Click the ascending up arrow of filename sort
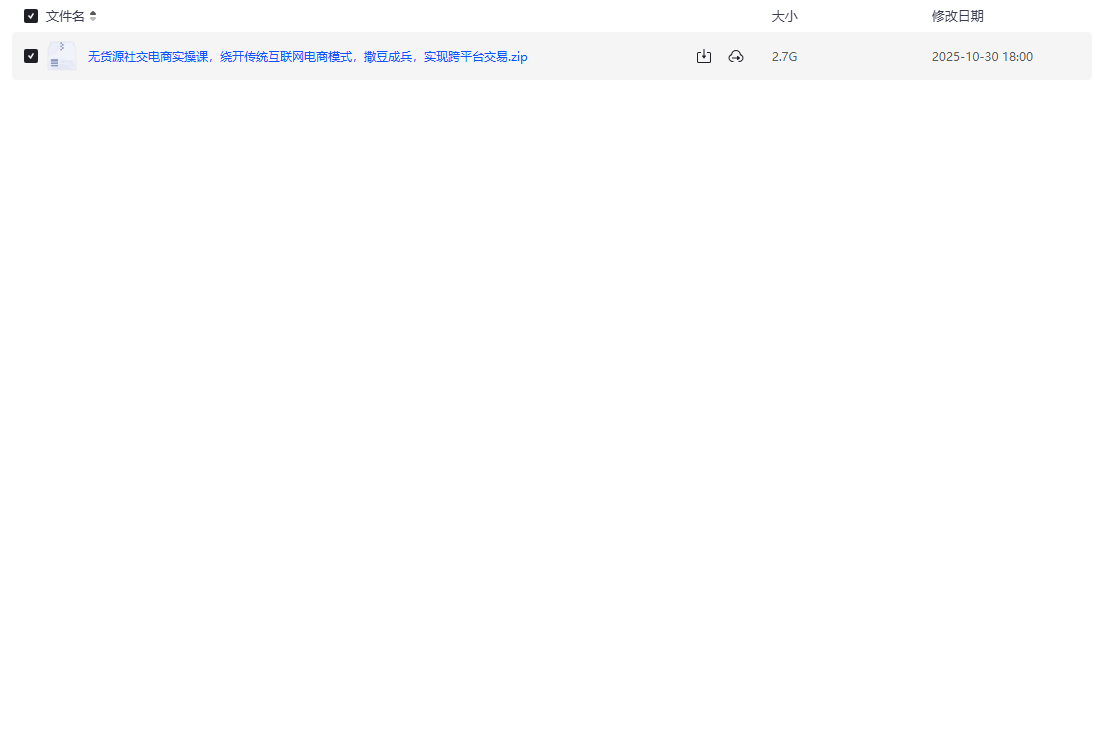 (93, 13)
